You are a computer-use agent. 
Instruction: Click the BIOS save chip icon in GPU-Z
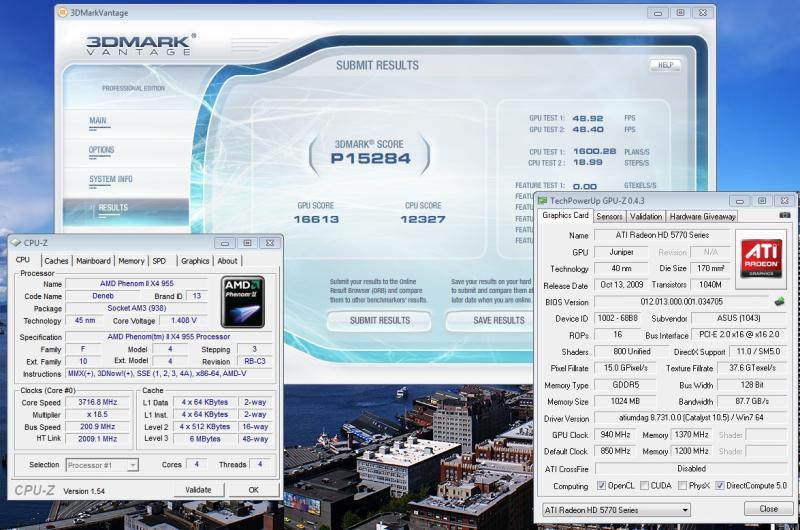tap(779, 301)
